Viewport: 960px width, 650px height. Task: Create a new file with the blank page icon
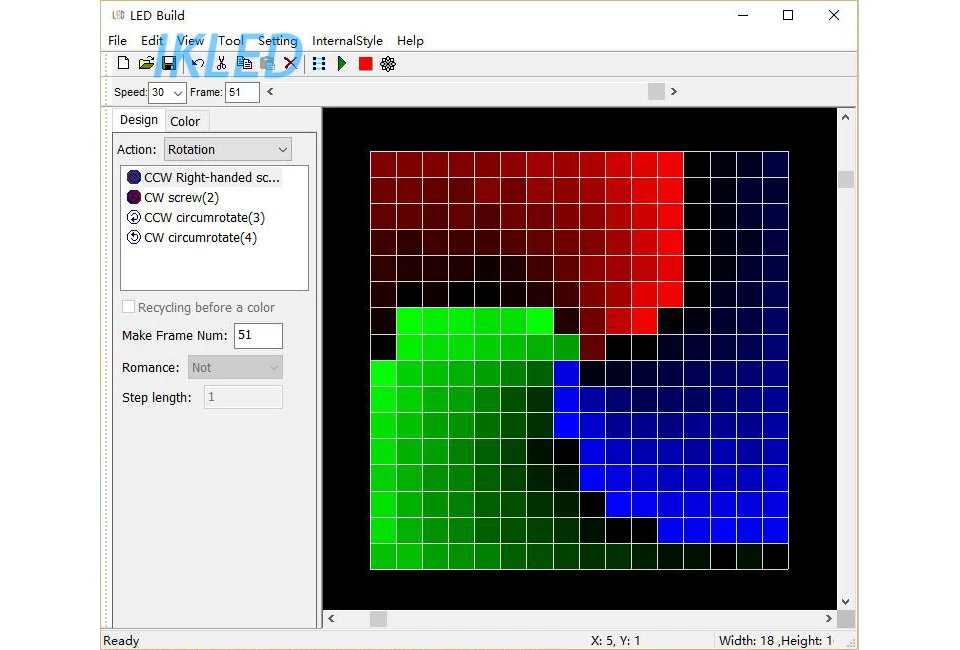(x=123, y=63)
